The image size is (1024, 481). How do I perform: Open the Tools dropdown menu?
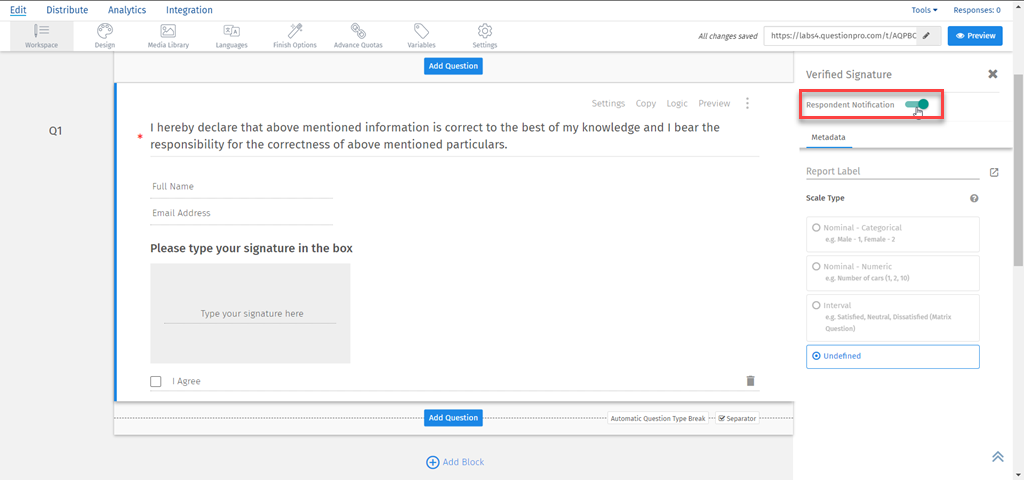924,10
